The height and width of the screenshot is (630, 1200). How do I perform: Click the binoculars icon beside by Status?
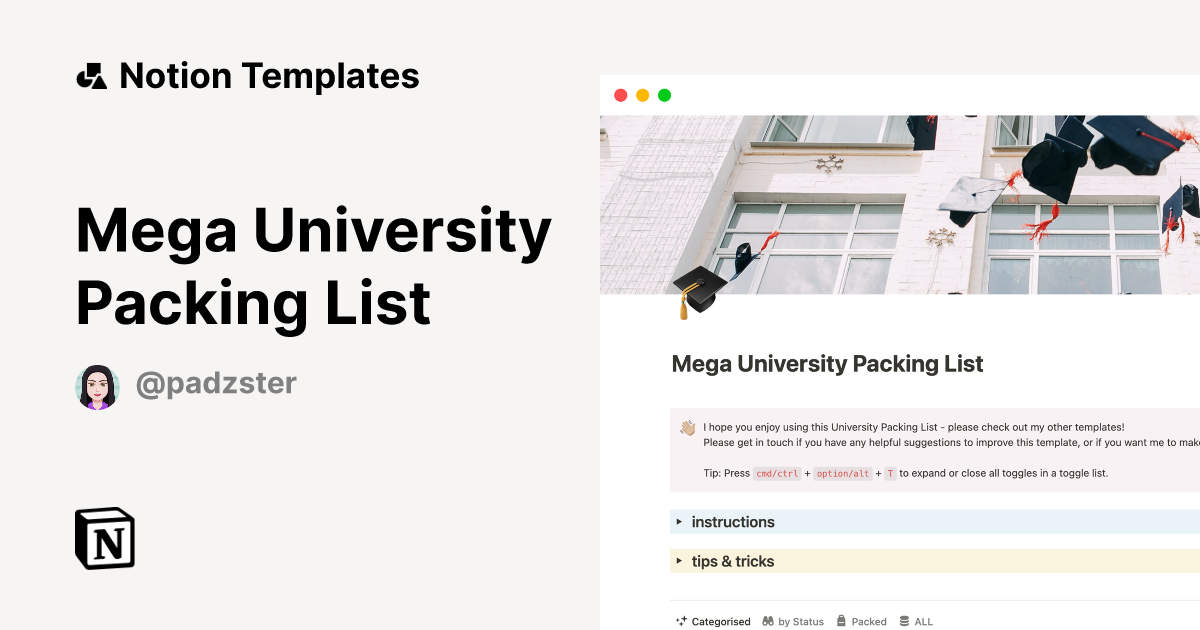point(768,621)
